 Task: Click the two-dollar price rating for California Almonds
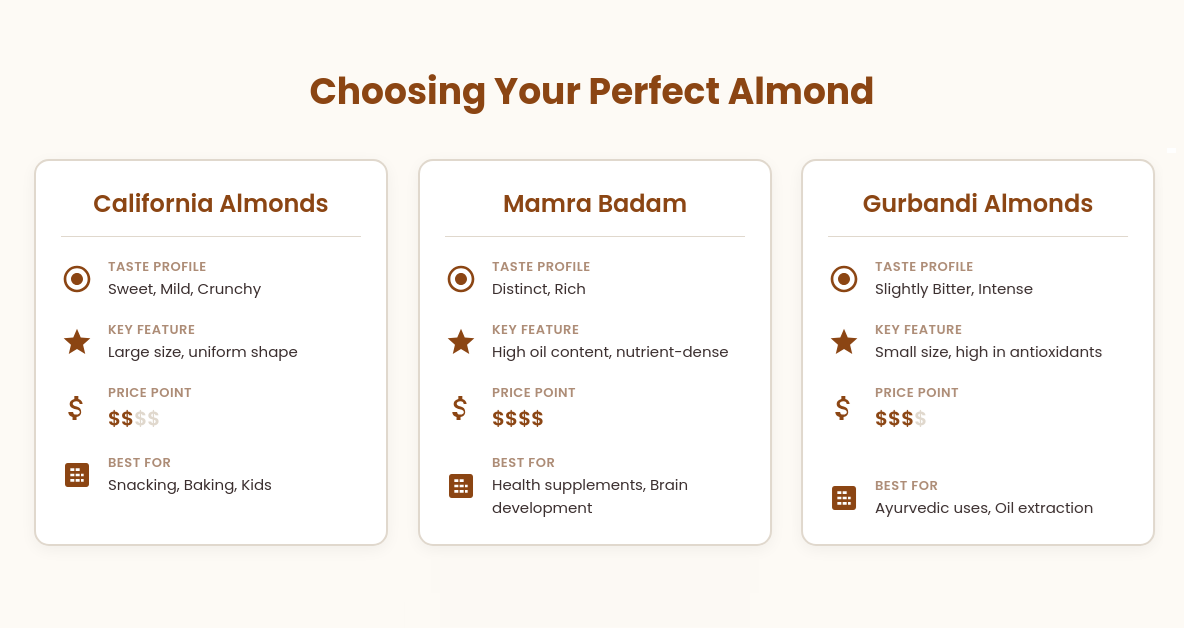click(134, 418)
